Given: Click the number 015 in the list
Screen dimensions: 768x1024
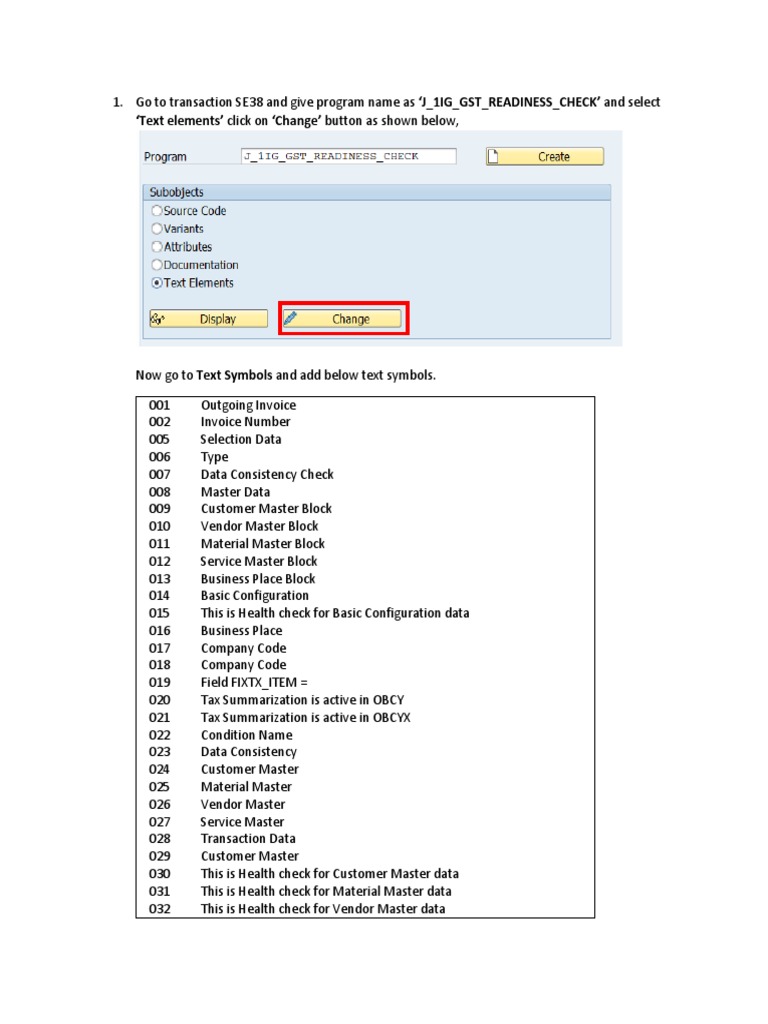Looking at the screenshot, I should pos(159,613).
